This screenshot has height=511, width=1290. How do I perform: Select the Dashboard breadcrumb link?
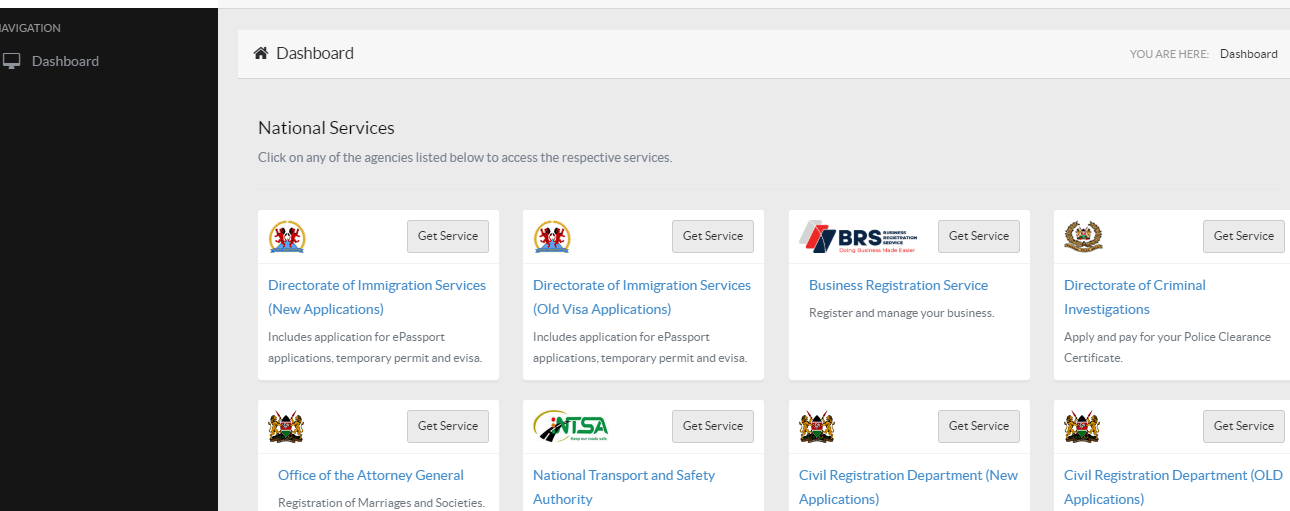click(1248, 54)
